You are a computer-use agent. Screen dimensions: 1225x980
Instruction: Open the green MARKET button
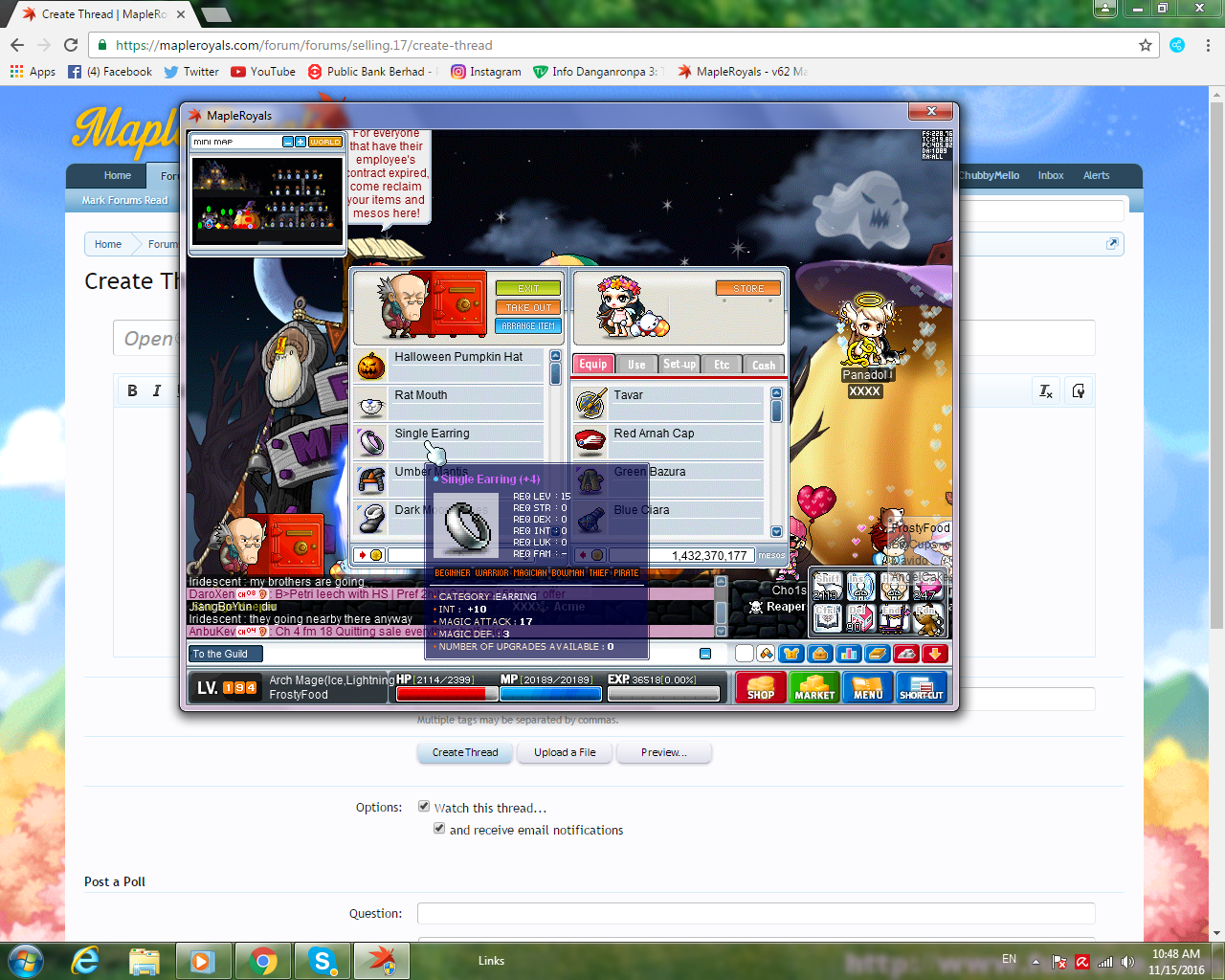coord(814,687)
